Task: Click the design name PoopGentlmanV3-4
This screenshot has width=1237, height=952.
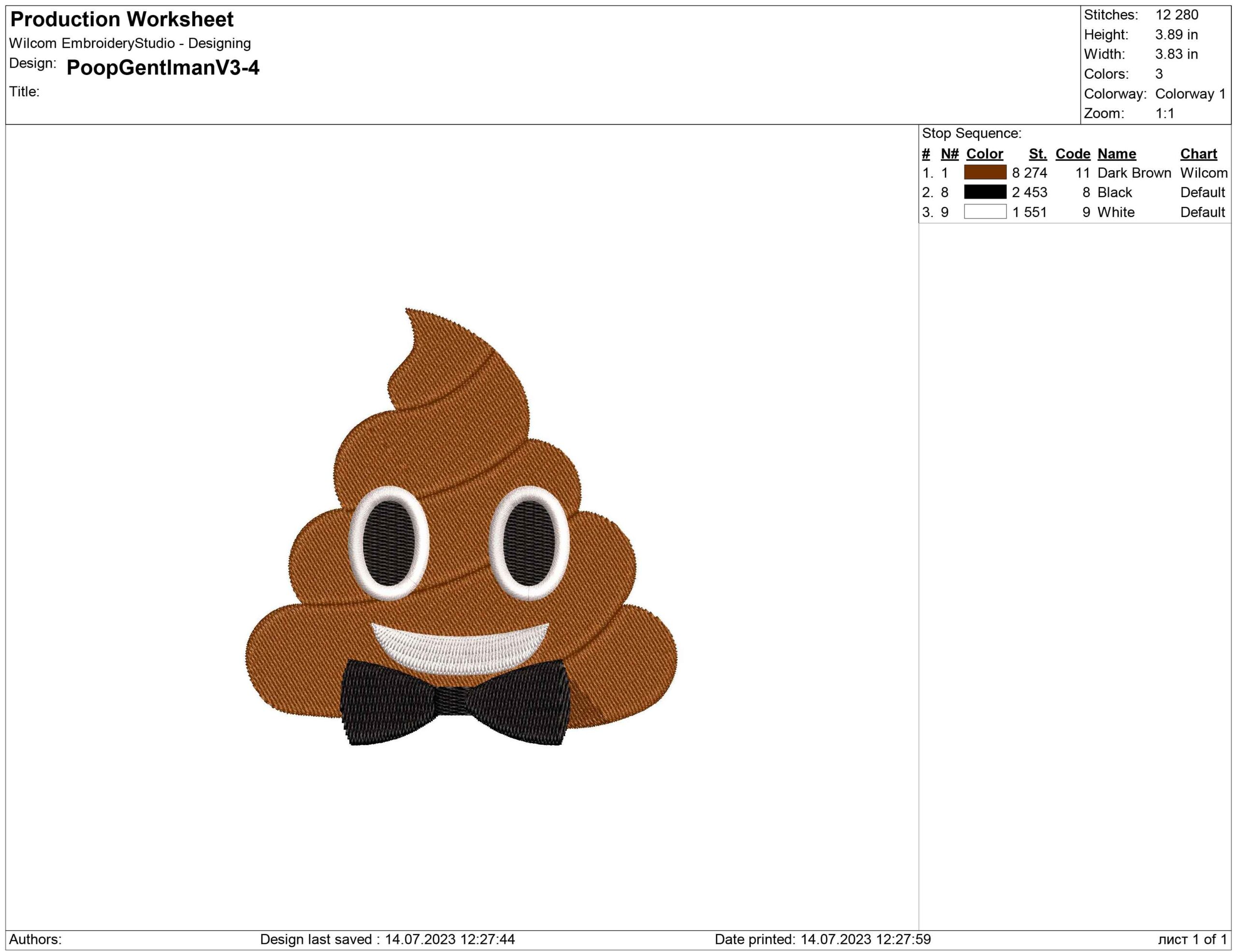Action: coord(162,67)
